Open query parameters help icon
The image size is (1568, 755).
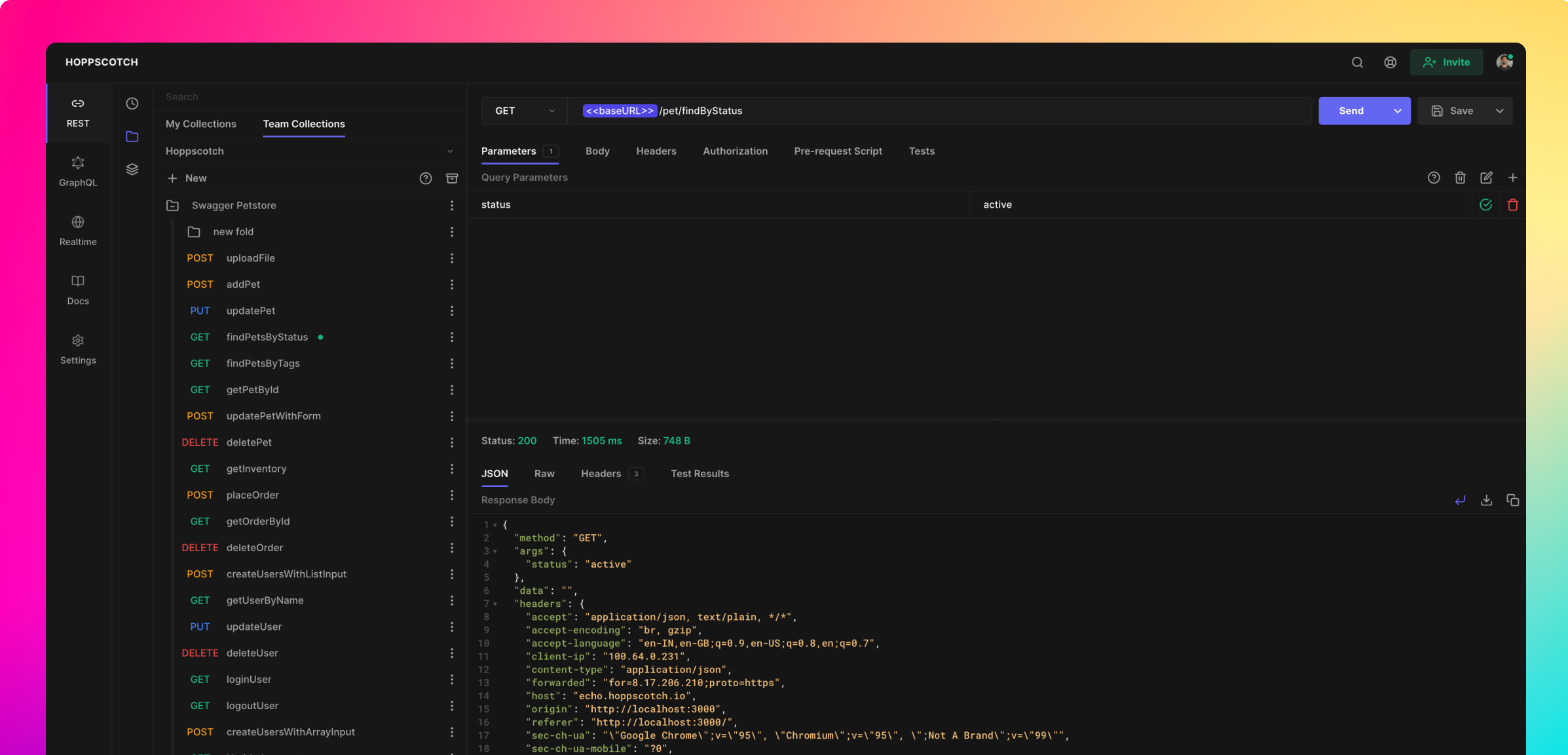1434,178
